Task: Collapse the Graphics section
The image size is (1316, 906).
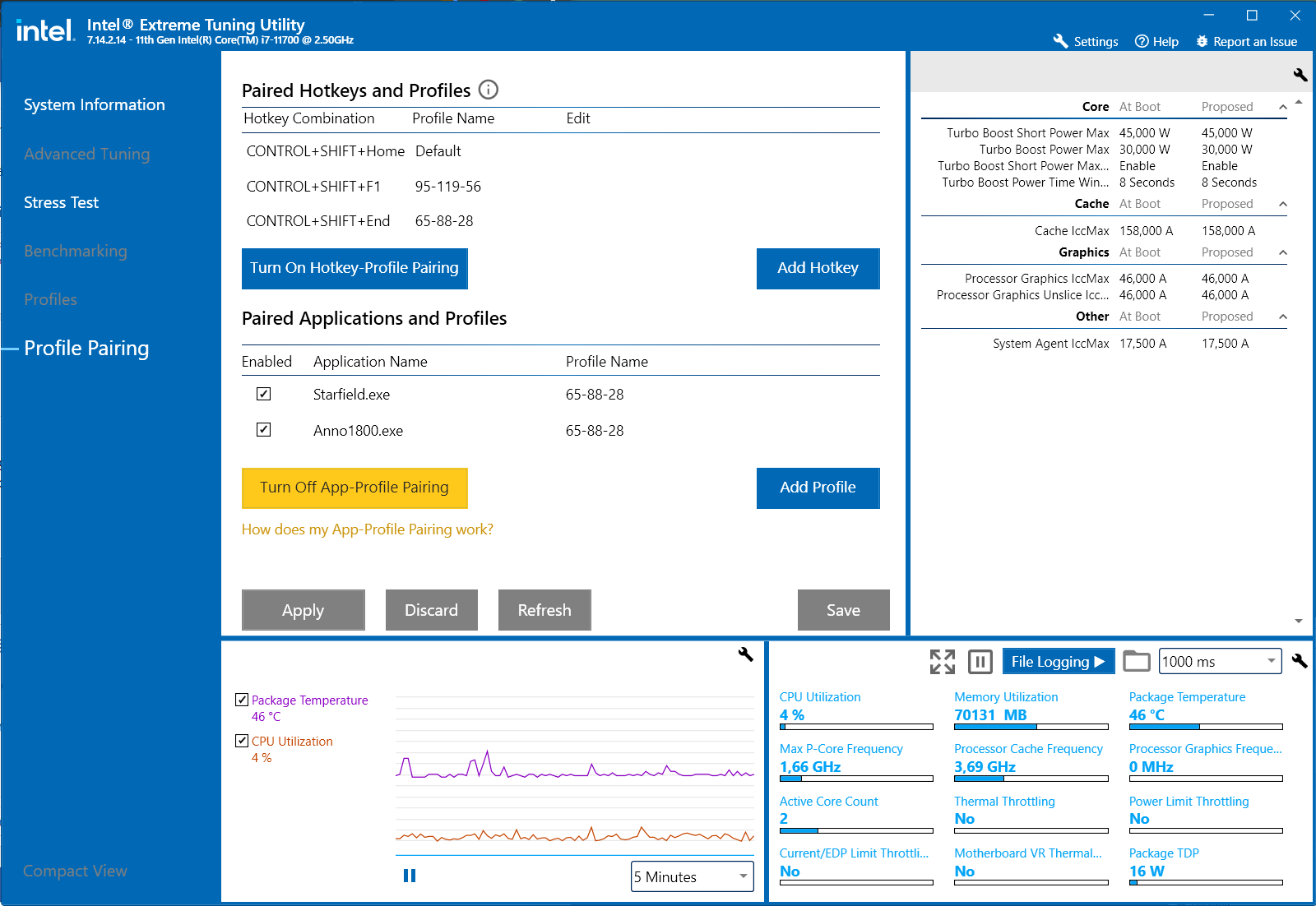Action: point(1282,252)
